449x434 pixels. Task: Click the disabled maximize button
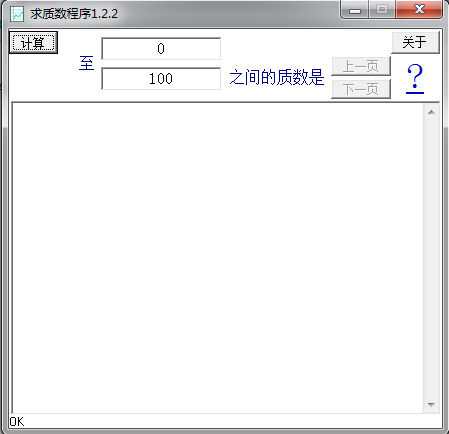point(382,9)
